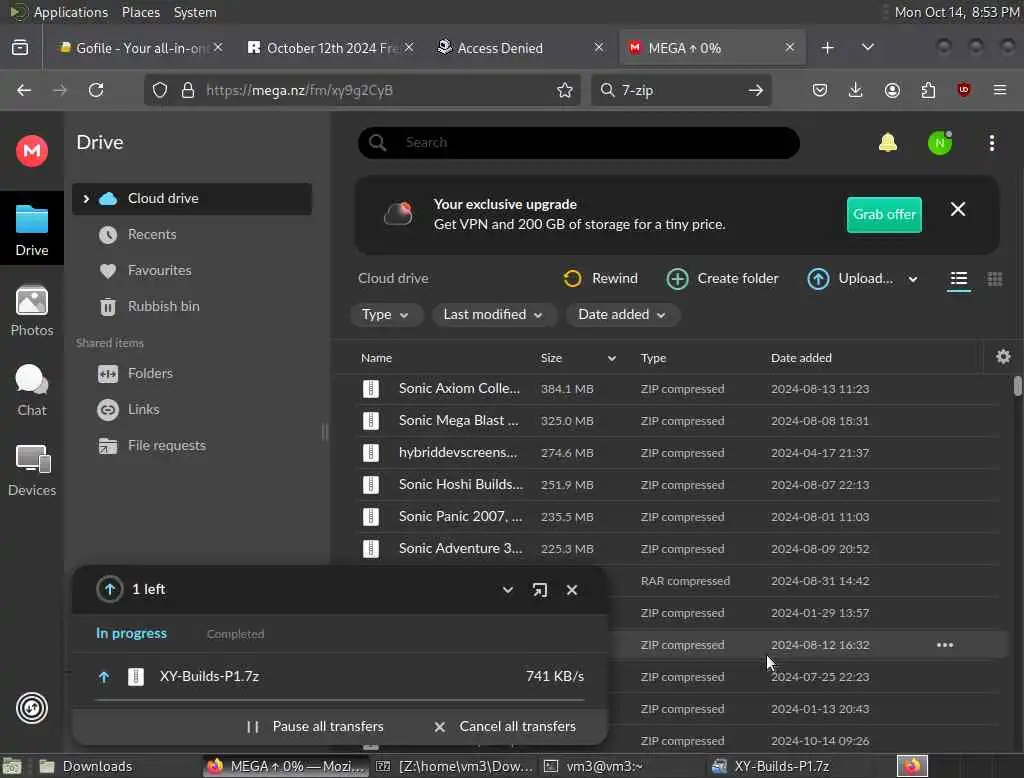Click XY-Builds-P1.7z upload progress bar

click(x=340, y=700)
